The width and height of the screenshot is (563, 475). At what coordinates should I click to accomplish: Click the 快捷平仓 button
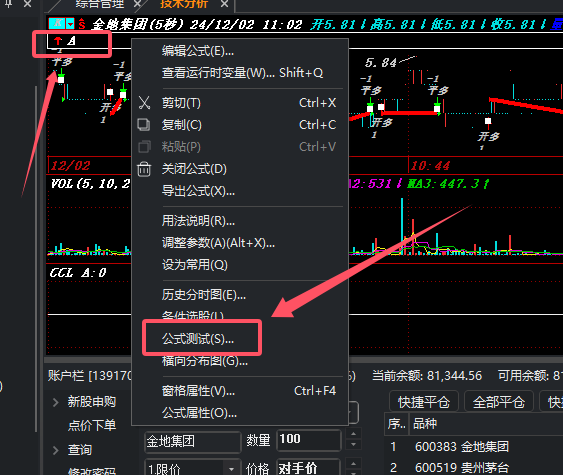tap(424, 402)
